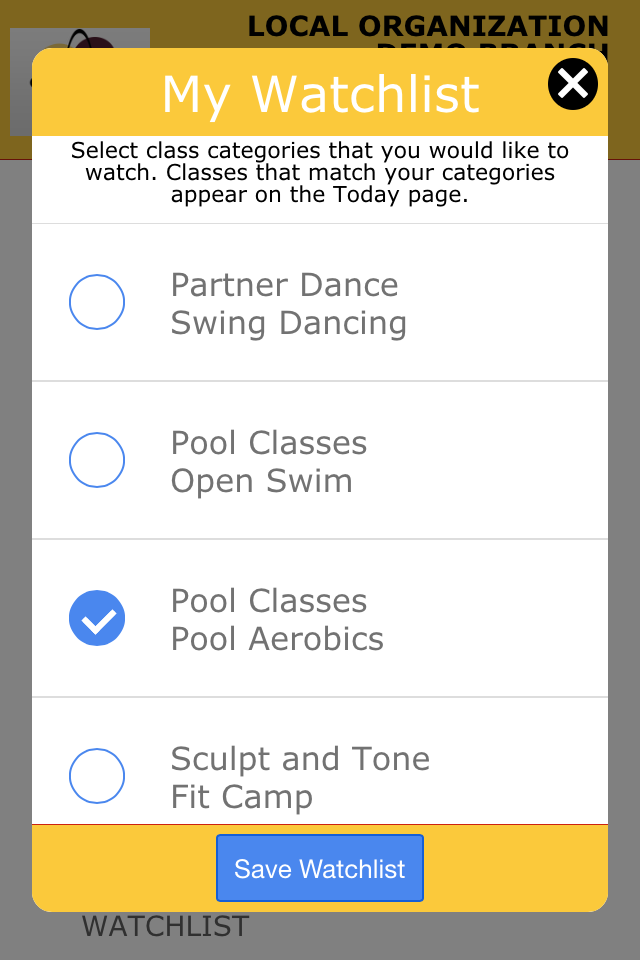Screen dimensions: 640x960
Task: Tap the Pool Classes Pool Aerobics label
Action: tap(277, 620)
